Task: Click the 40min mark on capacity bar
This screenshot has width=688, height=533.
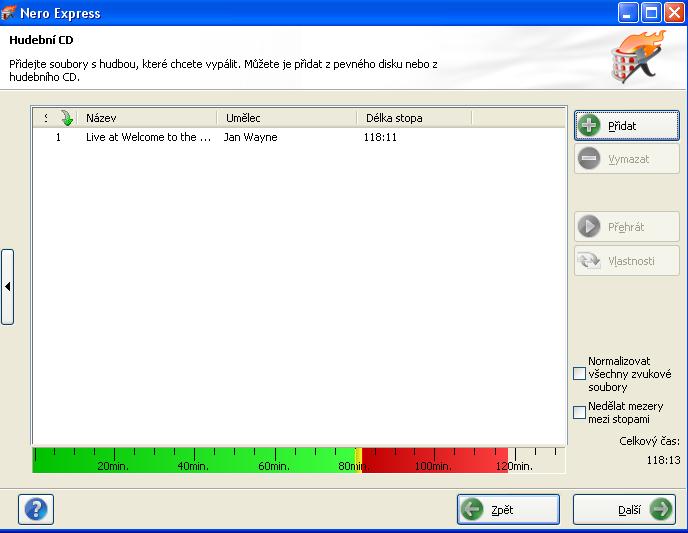Action: [194, 466]
